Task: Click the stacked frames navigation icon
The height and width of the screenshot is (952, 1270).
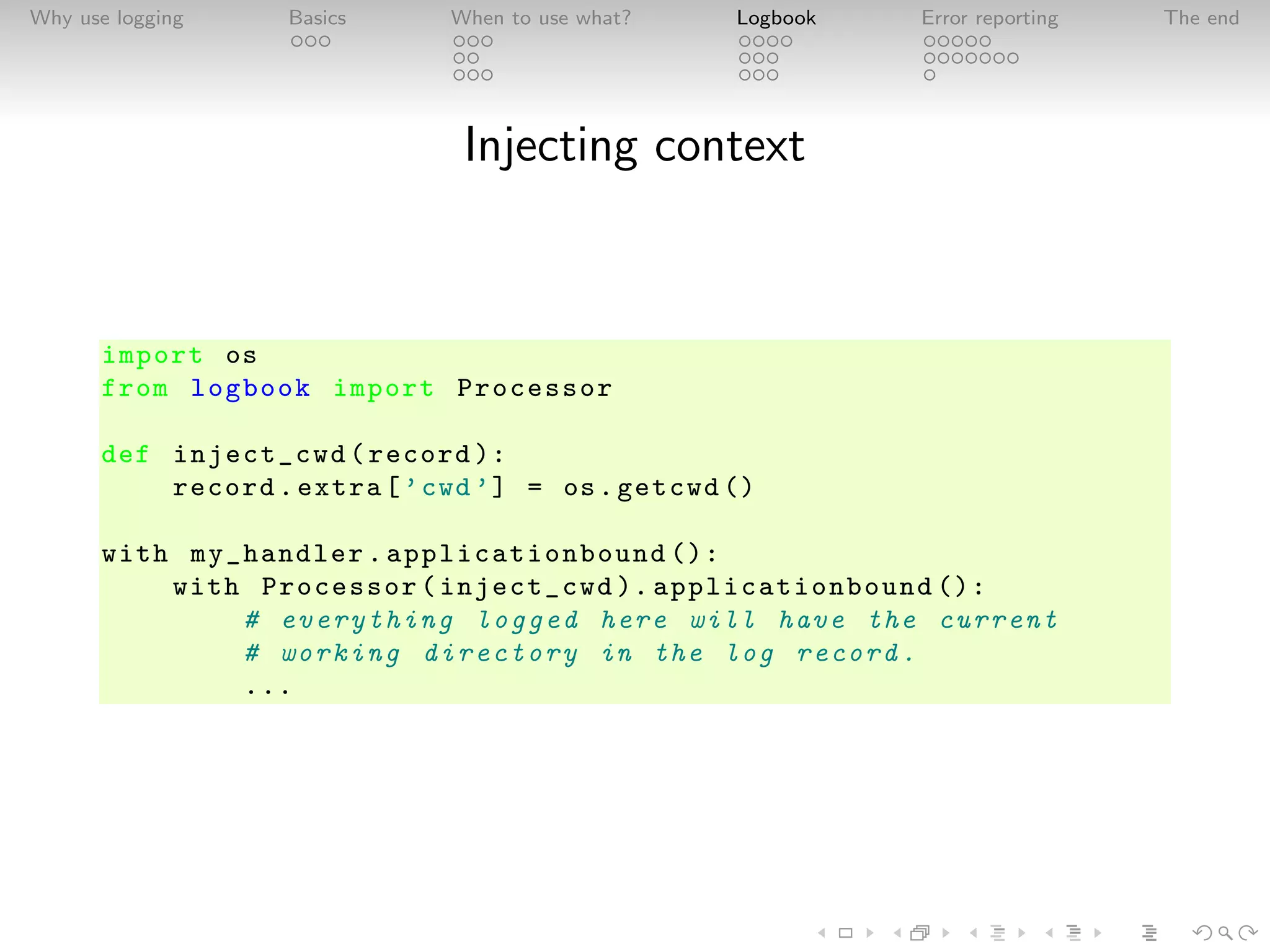Action: (x=920, y=932)
